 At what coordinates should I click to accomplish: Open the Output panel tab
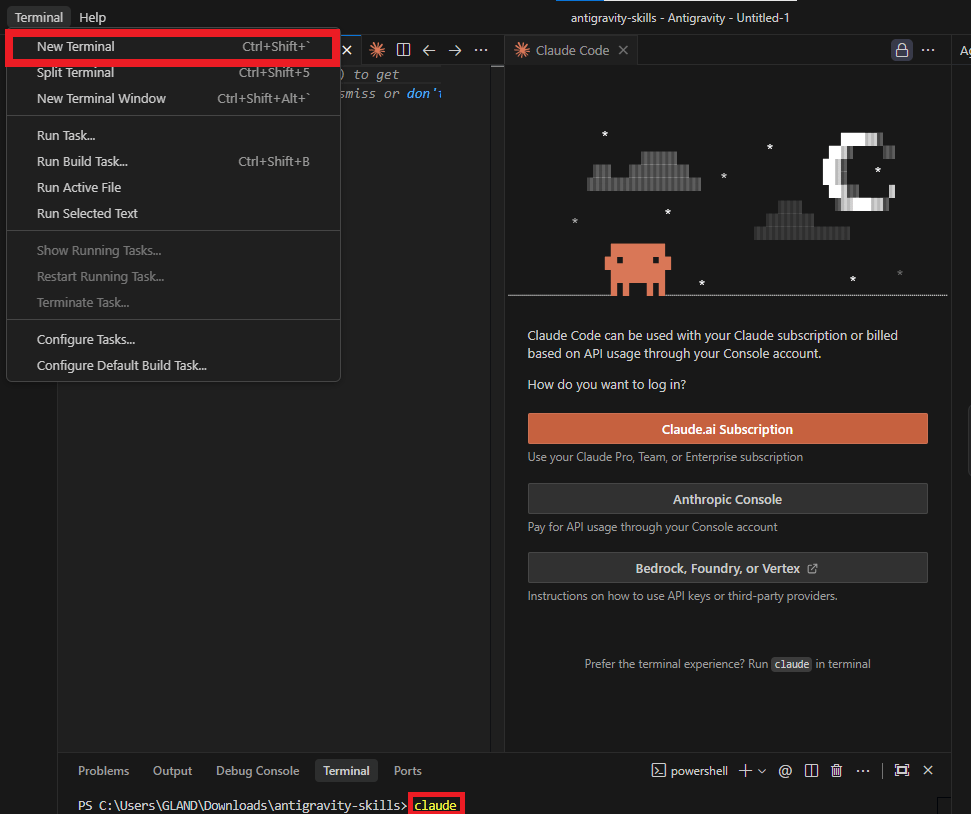[172, 771]
